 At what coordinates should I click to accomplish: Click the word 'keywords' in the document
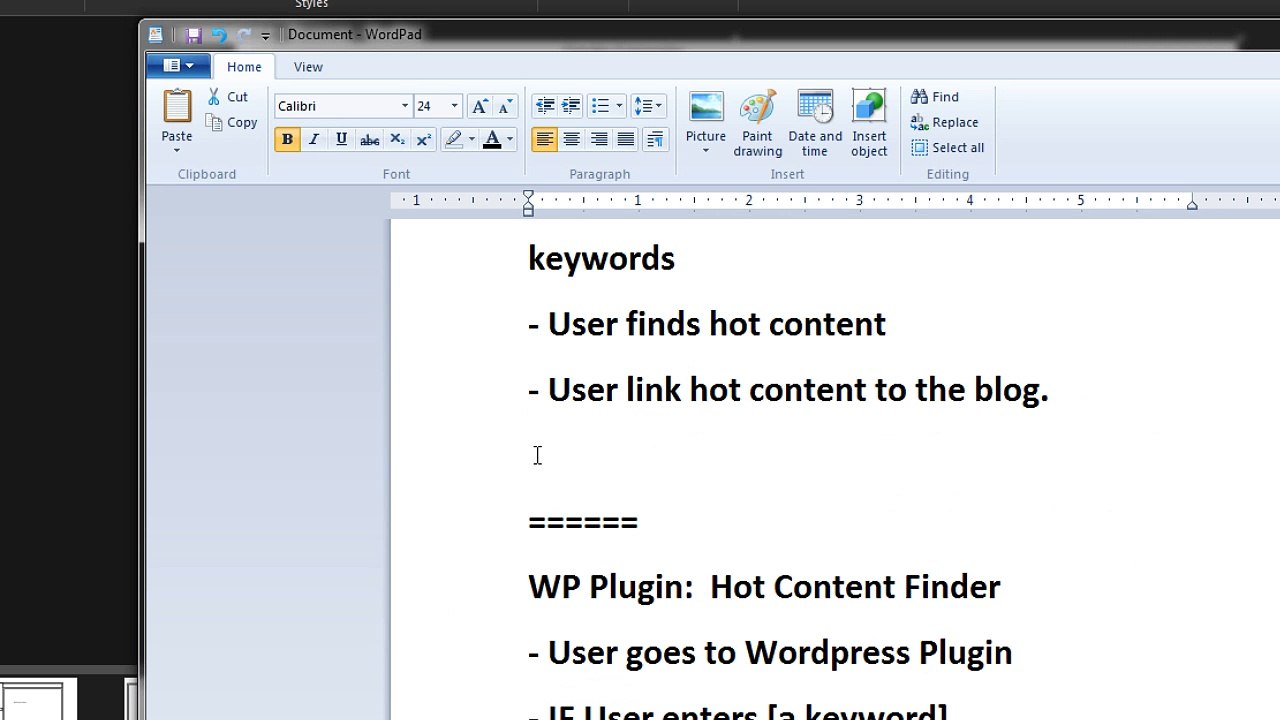click(601, 259)
